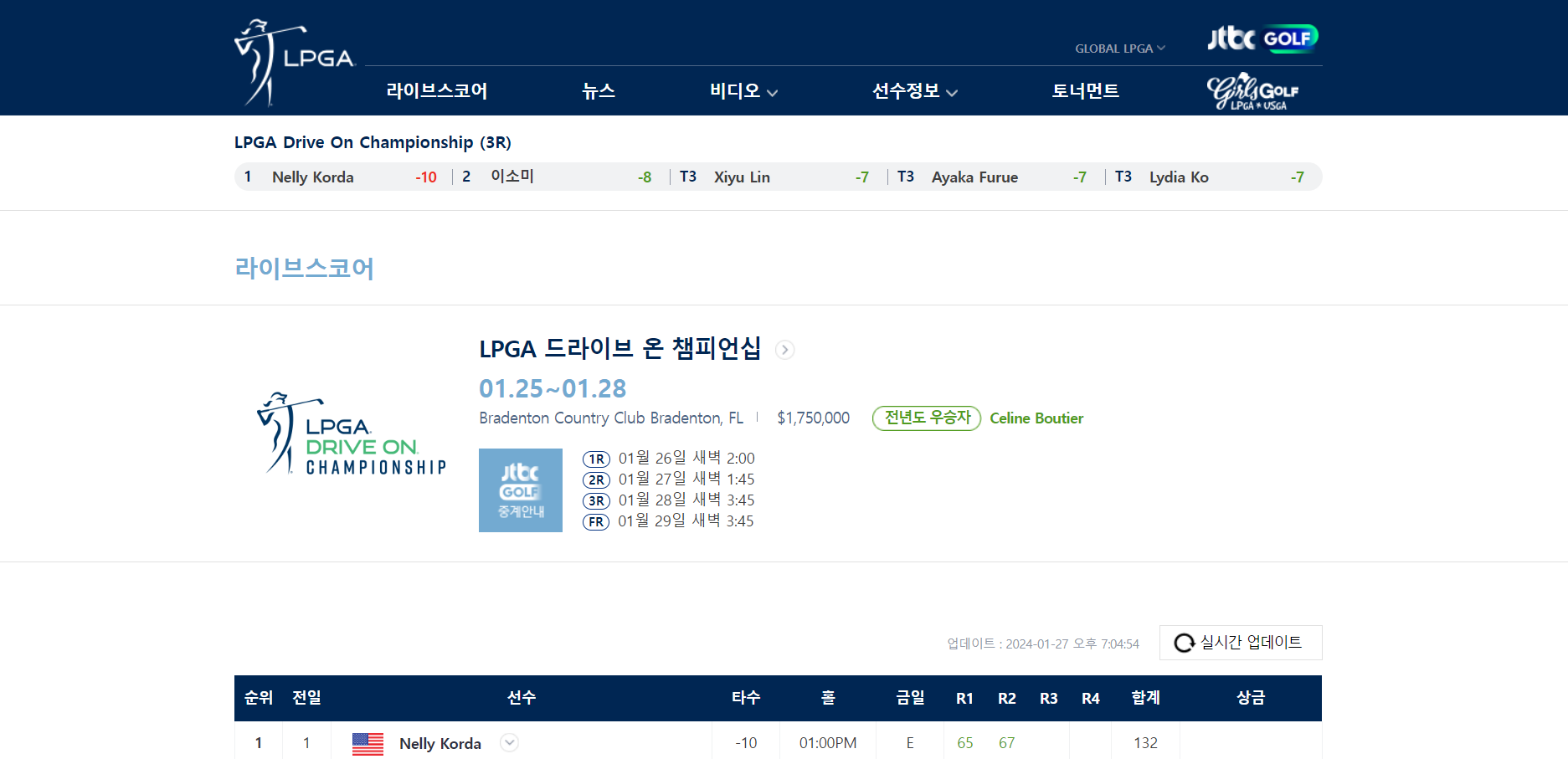This screenshot has height=759, width=1568.
Task: Click the LPGA Drive On Championship logo image
Action: (x=352, y=433)
